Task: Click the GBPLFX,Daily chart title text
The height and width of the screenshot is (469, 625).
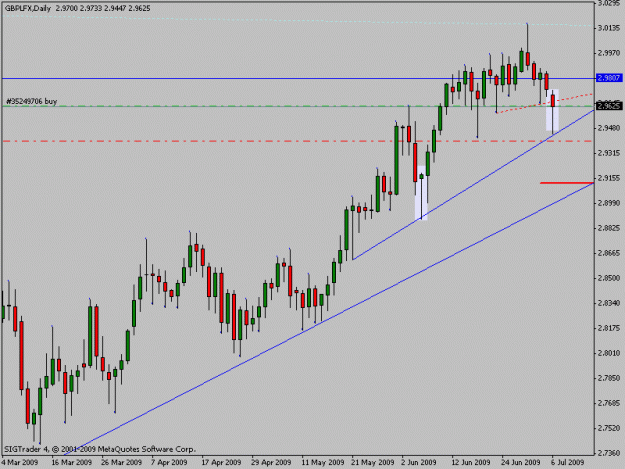Action: pos(28,8)
